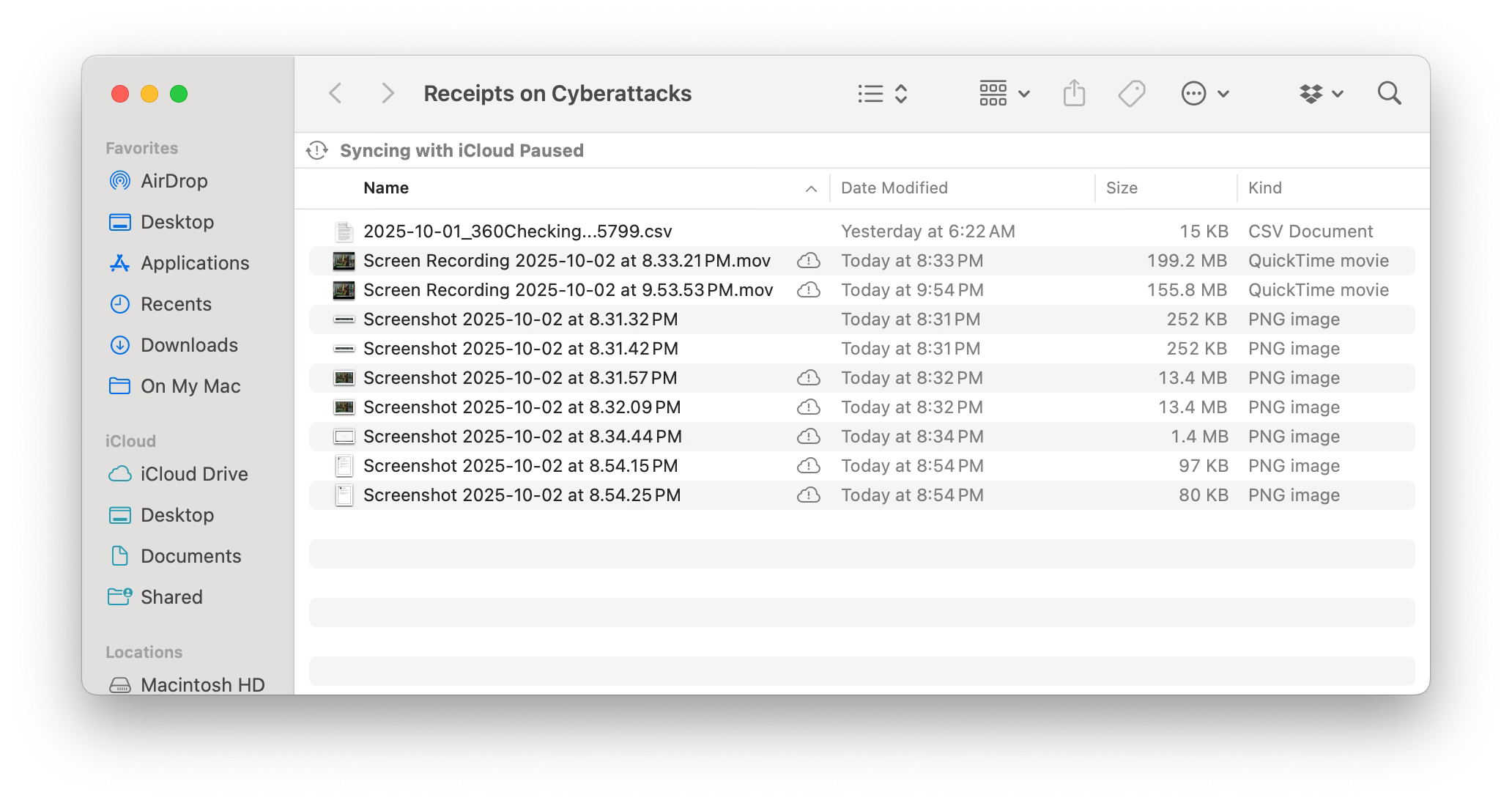Open the Group By dropdown
Image resolution: width=1512 pixels, height=803 pixels.
click(x=1004, y=94)
